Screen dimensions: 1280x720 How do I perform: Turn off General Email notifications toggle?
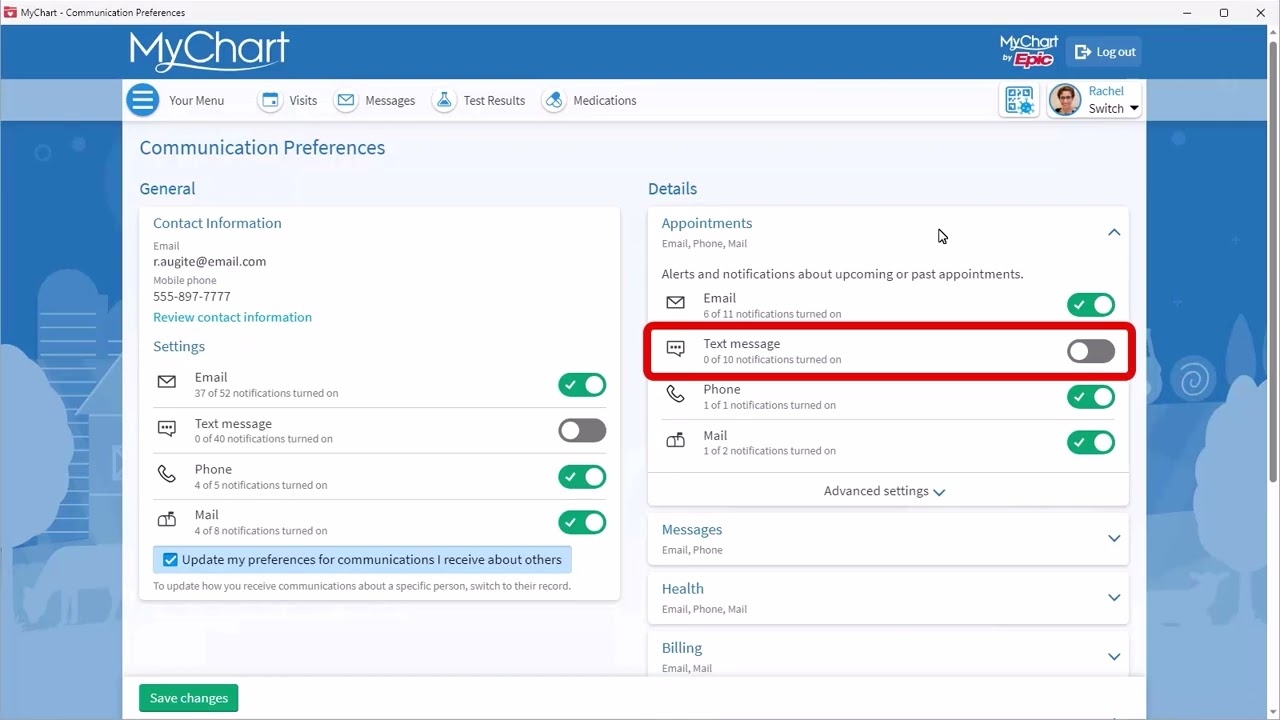[x=582, y=385]
